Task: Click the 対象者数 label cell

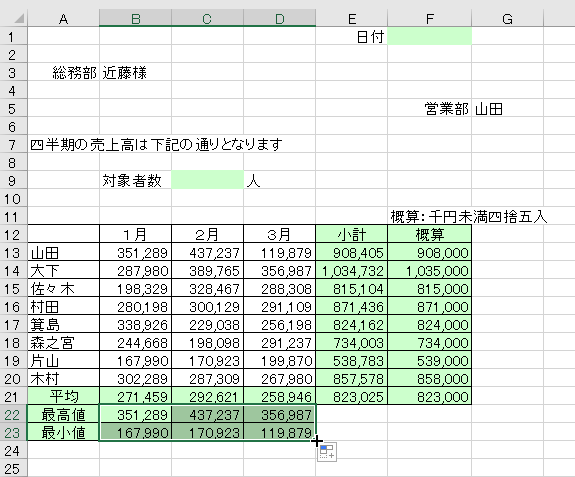Action: [x=135, y=180]
